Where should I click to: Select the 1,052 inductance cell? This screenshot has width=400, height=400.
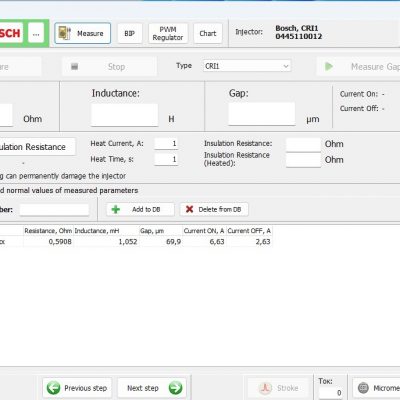point(106,241)
